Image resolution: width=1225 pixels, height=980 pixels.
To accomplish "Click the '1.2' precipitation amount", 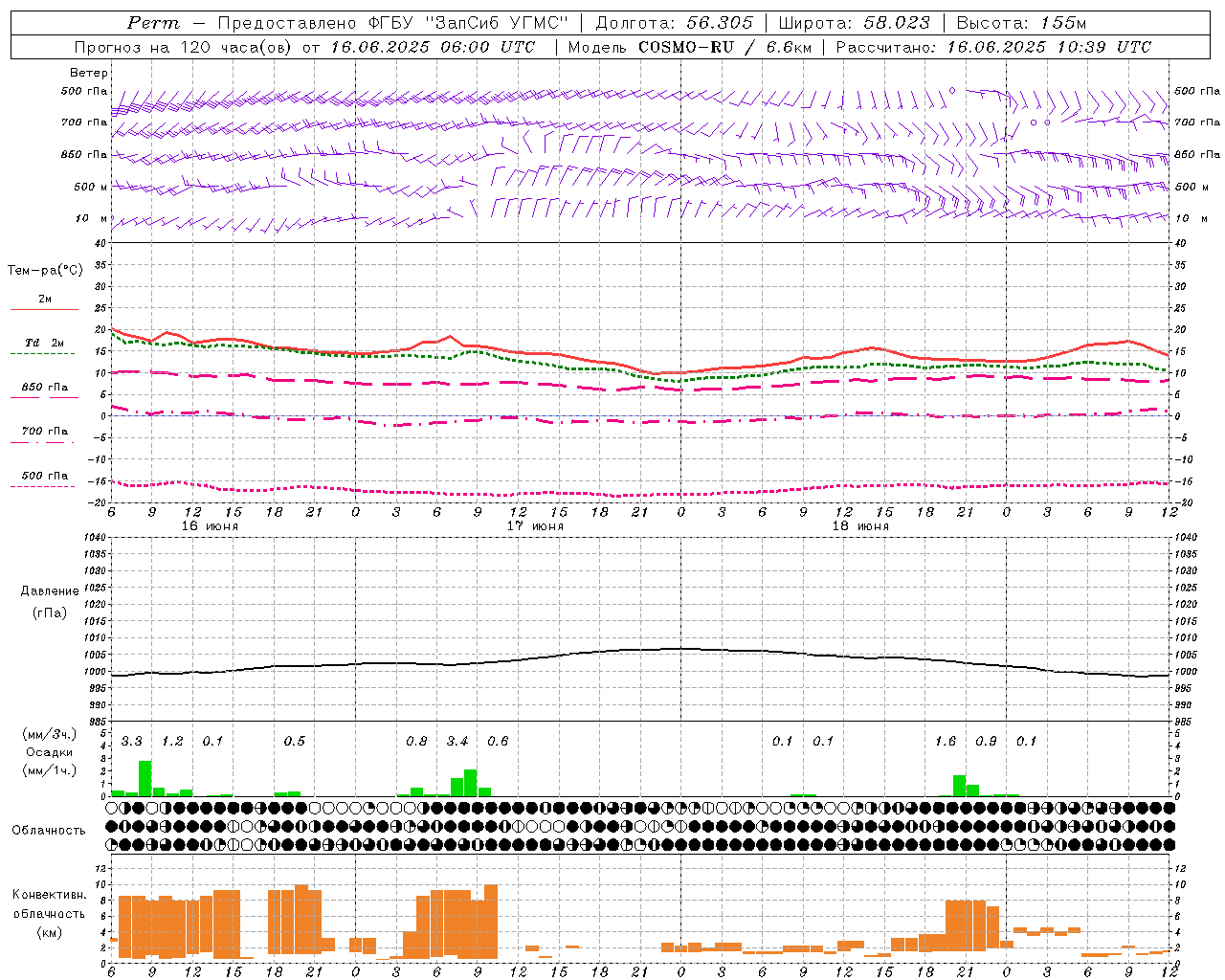I will point(172,742).
